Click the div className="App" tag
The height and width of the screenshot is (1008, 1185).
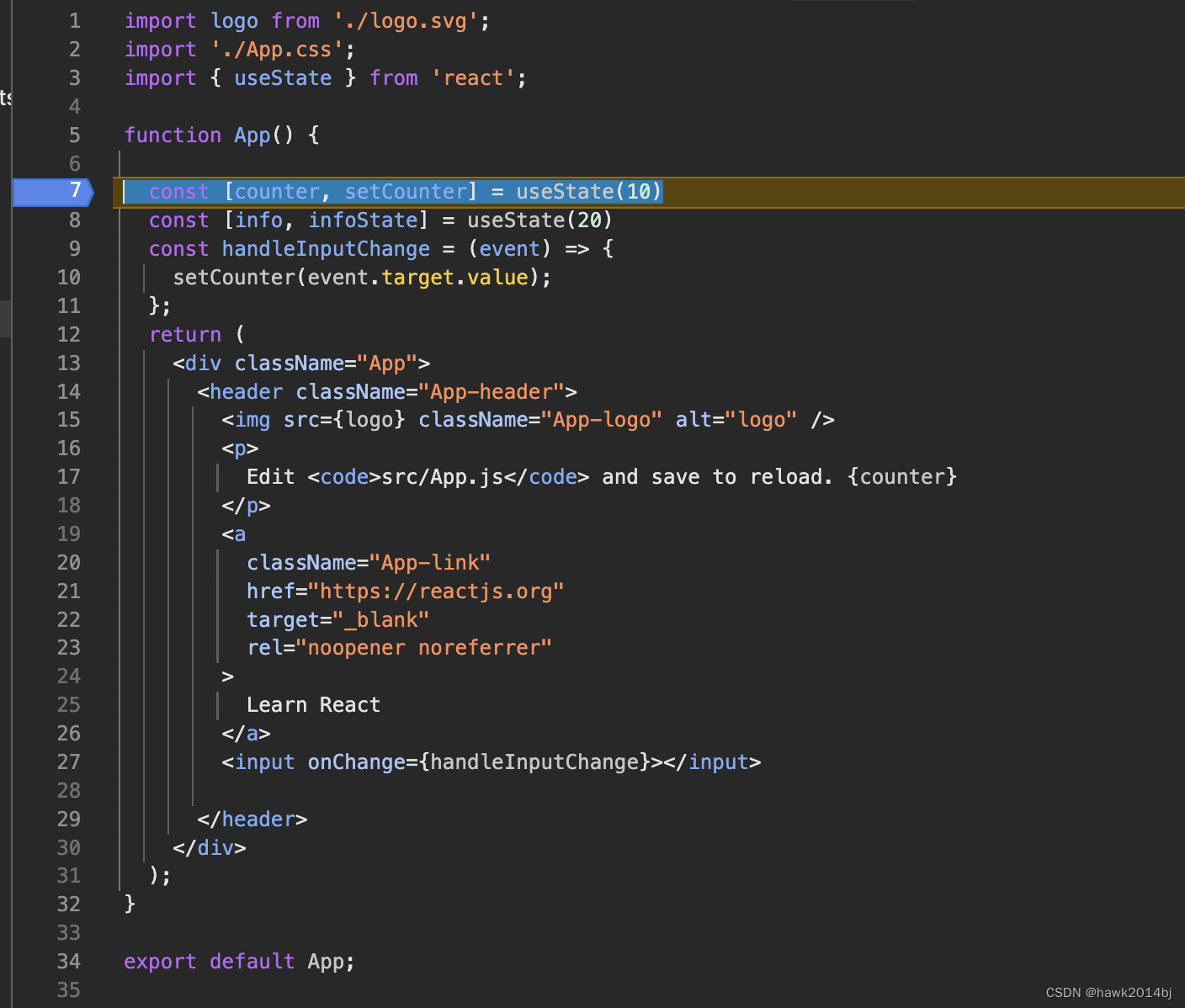[x=301, y=363]
